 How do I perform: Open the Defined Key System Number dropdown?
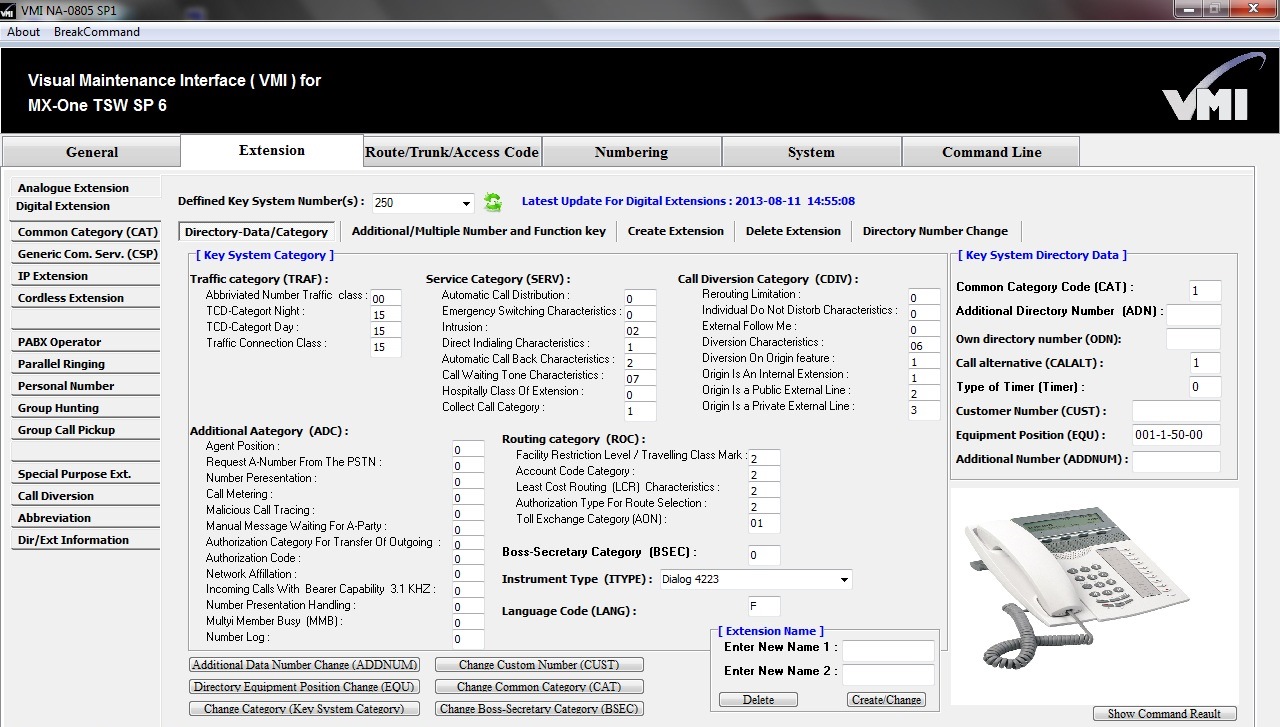(x=466, y=203)
